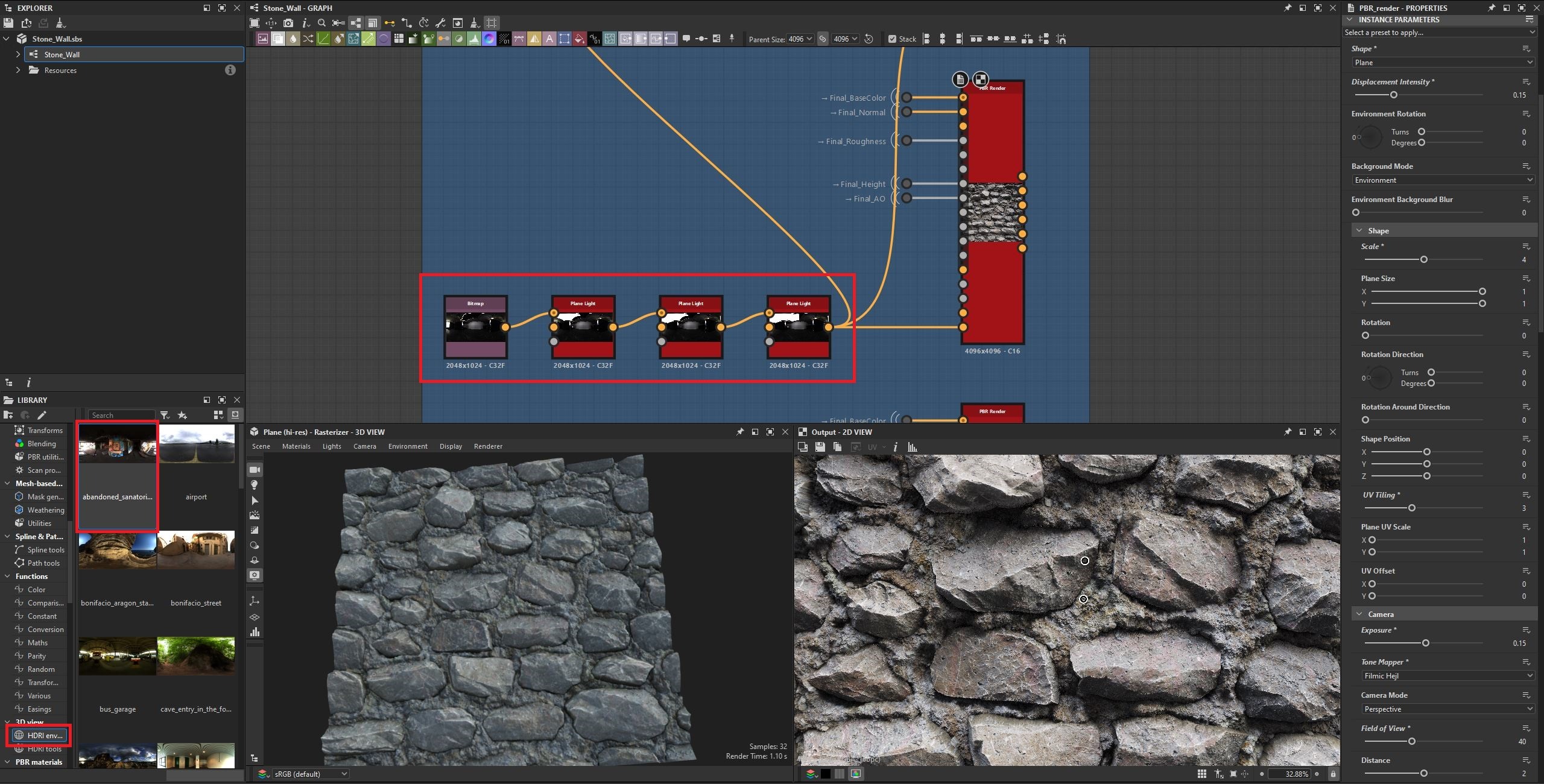Click the Displacement Intensity slider handle
This screenshot has height=784, width=1544.
click(1394, 95)
